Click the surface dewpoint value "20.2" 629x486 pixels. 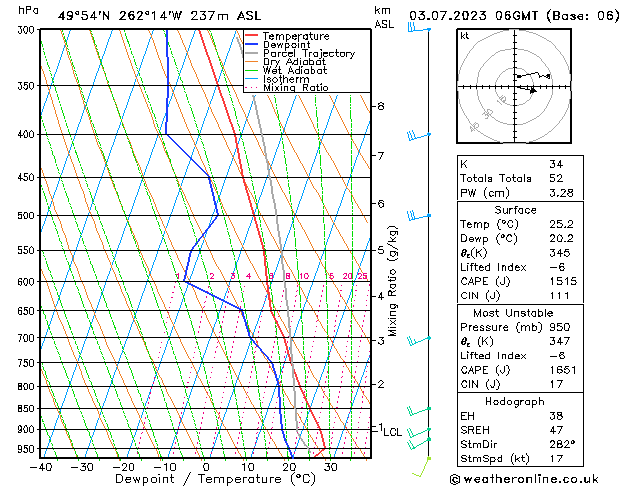click(561, 239)
